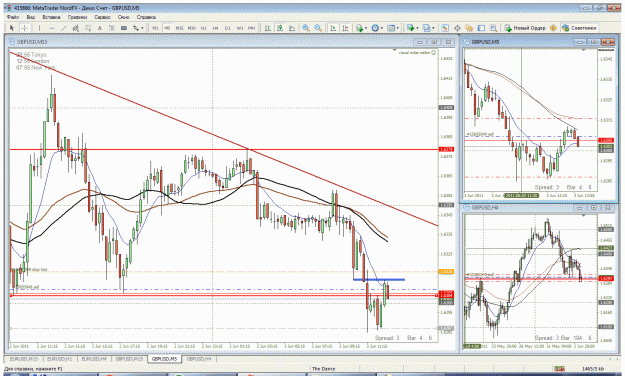Screen dimensions: 625x376
Task: Switch timeframe to H1 in toolbar
Action: pyautogui.click(x=203, y=28)
